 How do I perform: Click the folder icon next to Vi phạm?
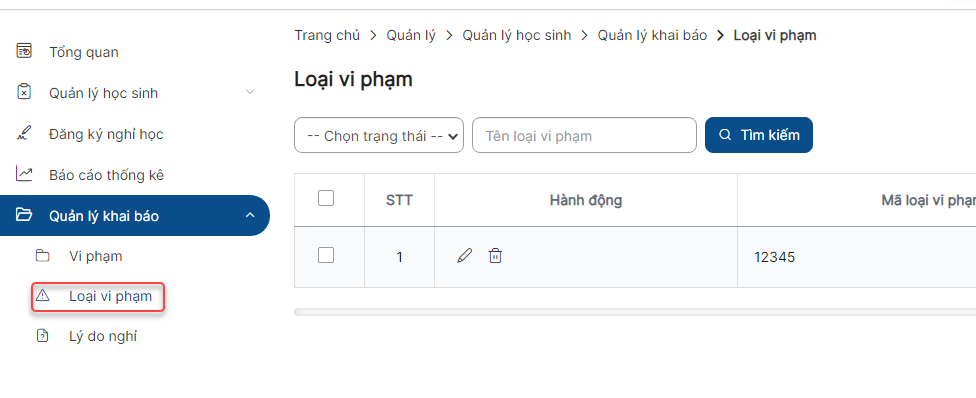coord(42,255)
